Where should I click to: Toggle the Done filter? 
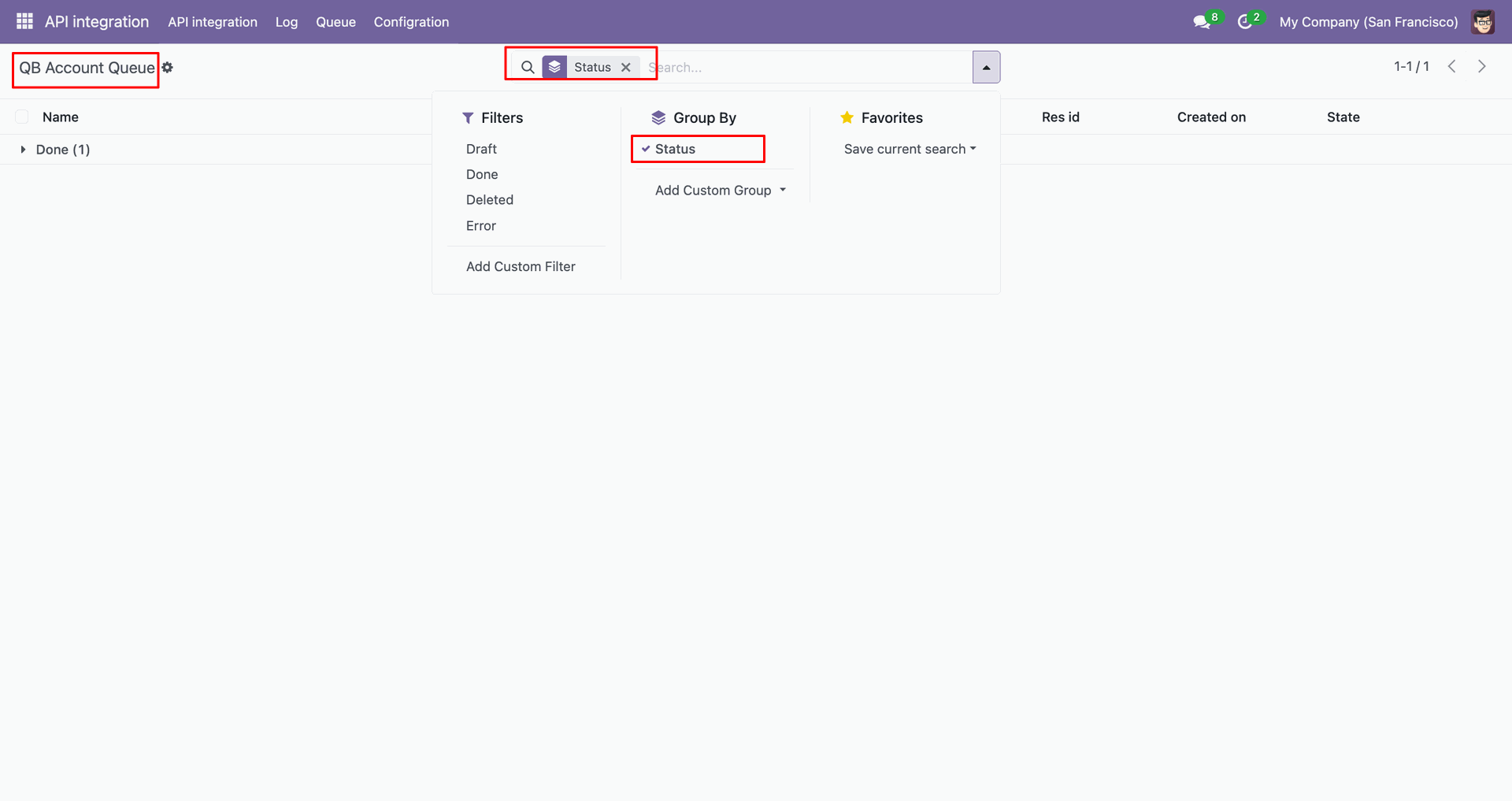482,174
